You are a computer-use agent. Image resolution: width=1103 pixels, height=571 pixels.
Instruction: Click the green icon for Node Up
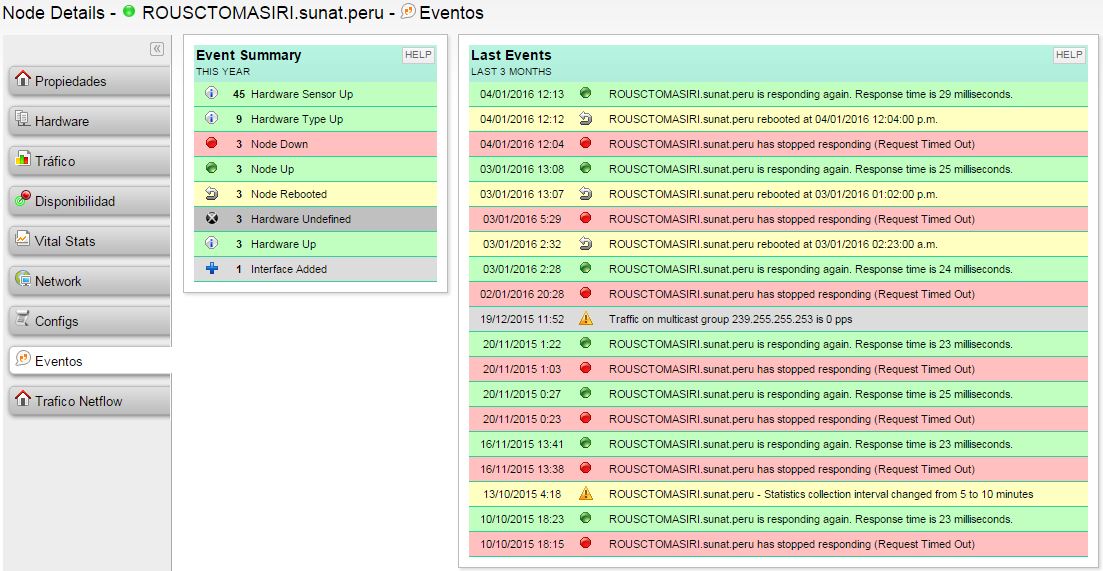pyautogui.click(x=212, y=168)
